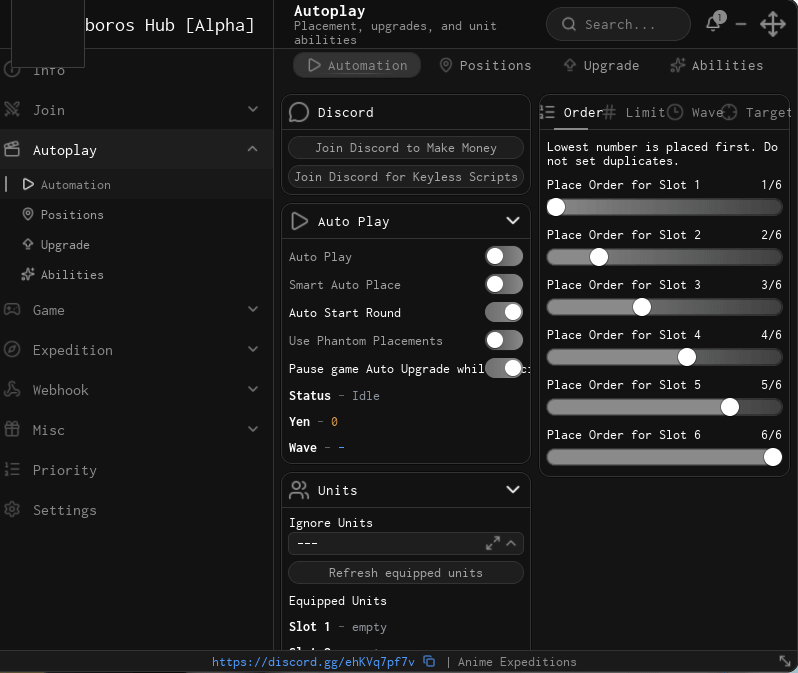Screen dimensions: 798x673
Task: Click the Game controller icon in sidebar
Action: [x=12, y=310]
